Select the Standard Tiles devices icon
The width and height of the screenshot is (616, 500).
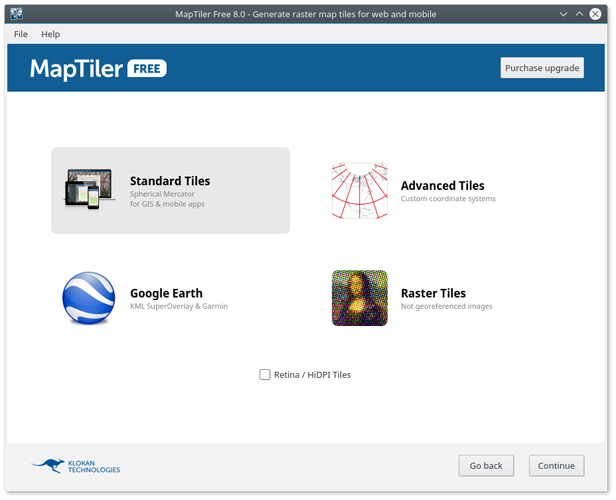pos(89,189)
